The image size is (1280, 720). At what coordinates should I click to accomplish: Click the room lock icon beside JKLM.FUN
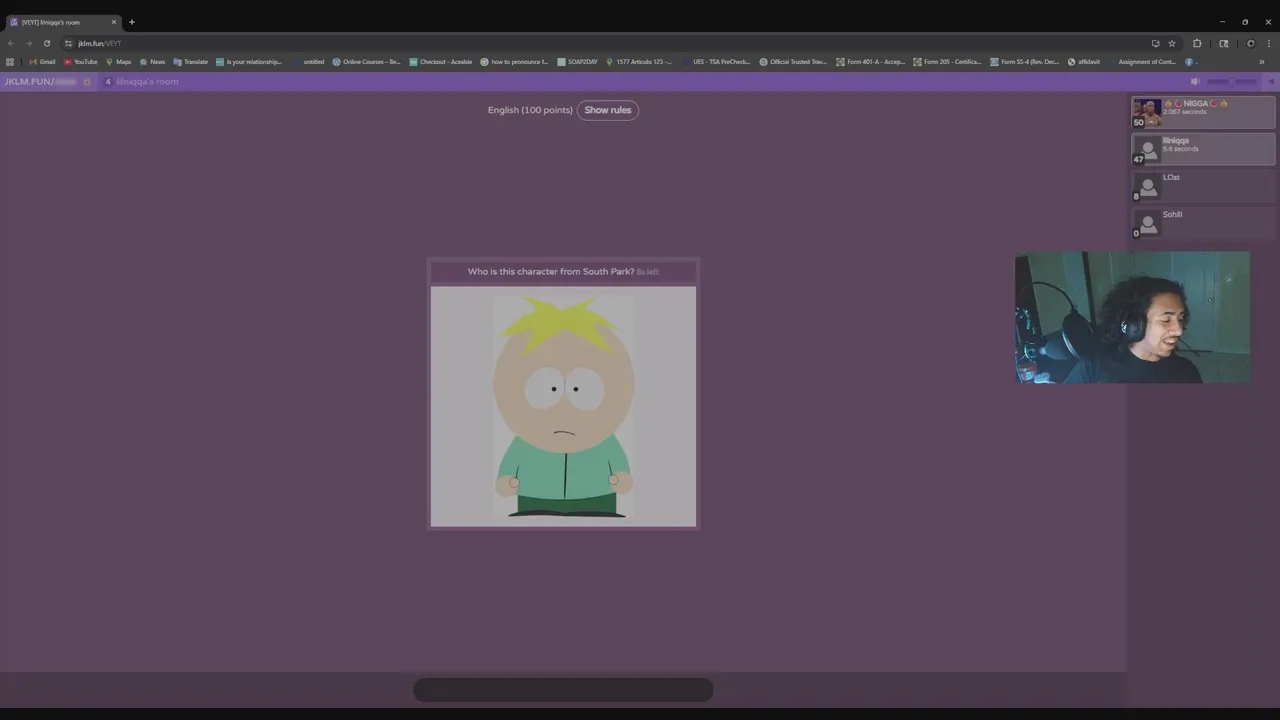[87, 81]
